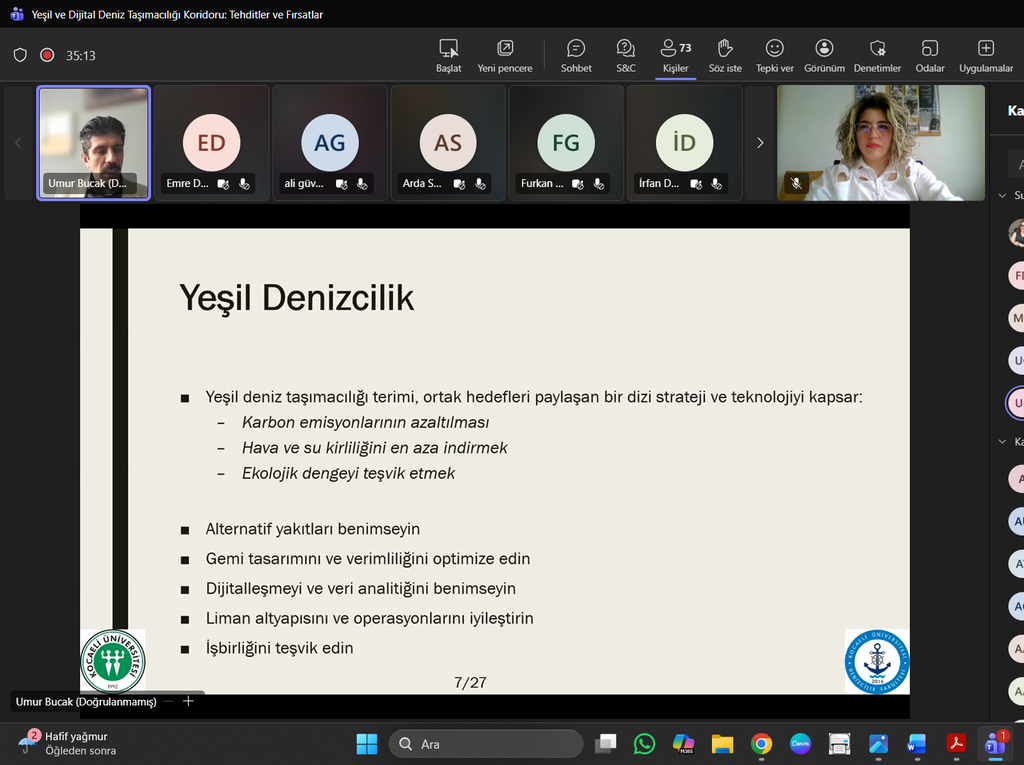Toggle Söz iste raise hand
The image size is (1024, 765).
point(725,55)
